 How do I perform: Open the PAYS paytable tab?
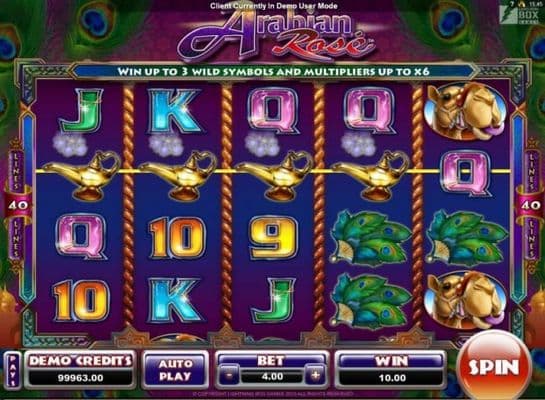[13, 370]
